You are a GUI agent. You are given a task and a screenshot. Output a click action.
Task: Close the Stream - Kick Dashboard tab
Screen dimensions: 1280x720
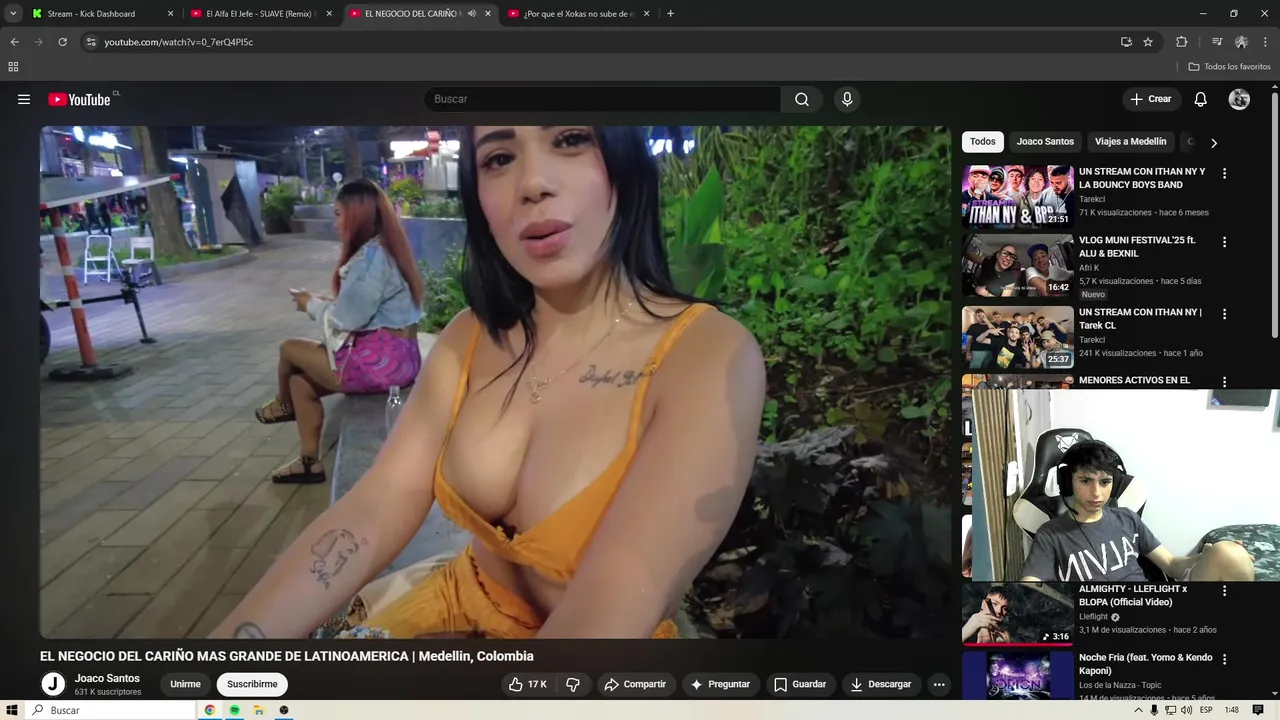click(x=170, y=14)
